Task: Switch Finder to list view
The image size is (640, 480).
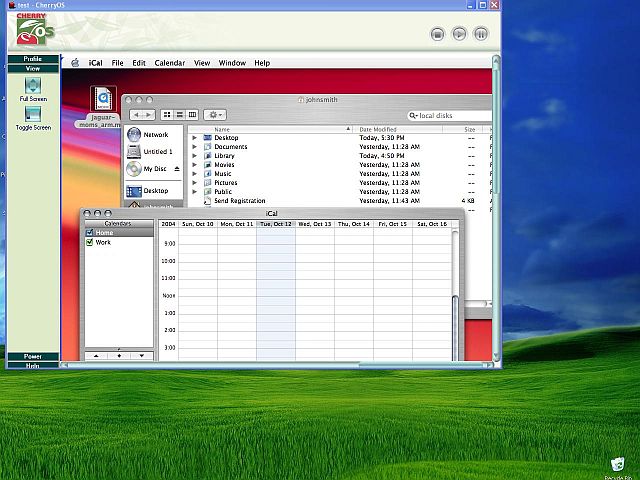Action: point(180,115)
